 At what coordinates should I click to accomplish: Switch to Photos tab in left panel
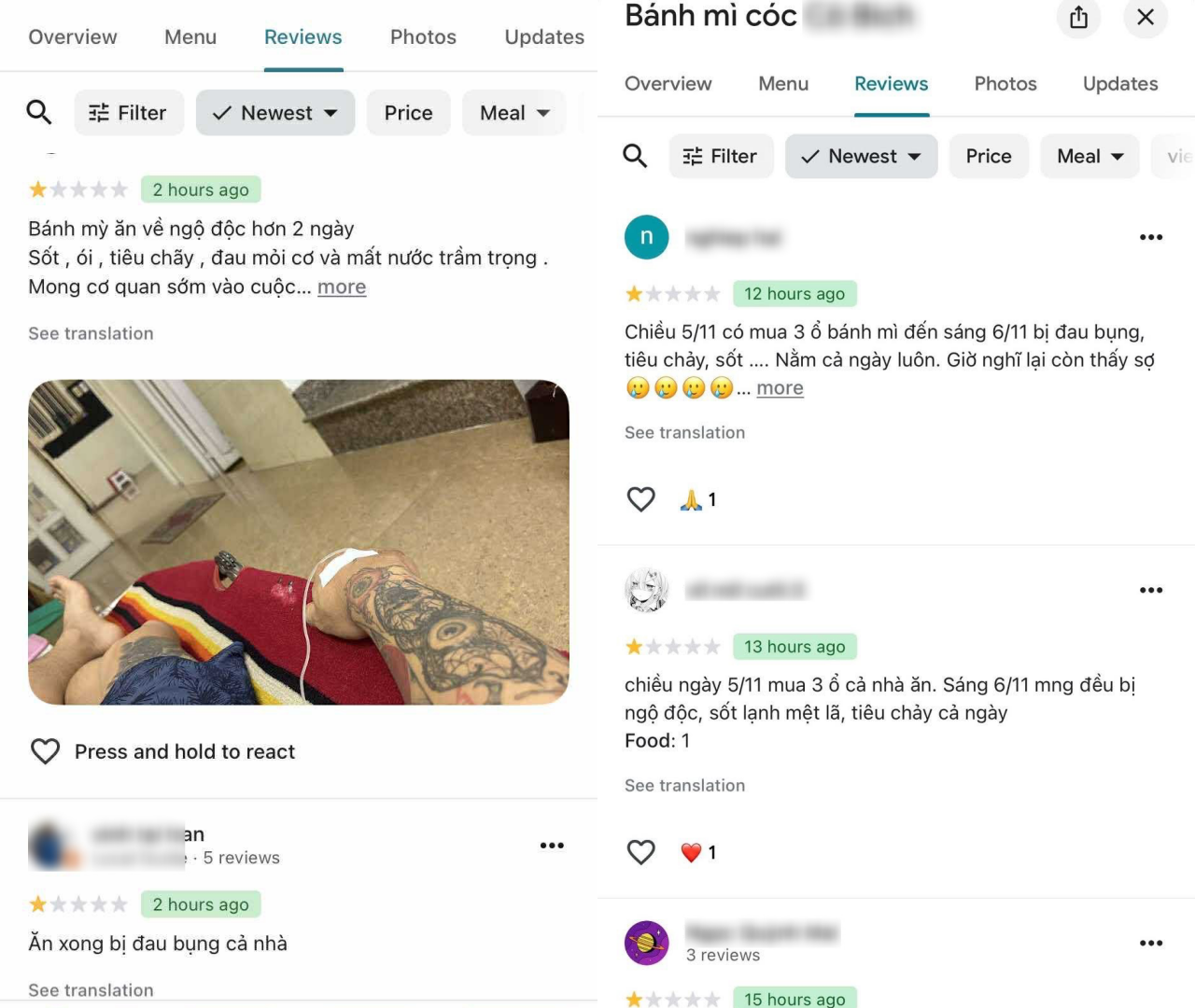point(423,37)
